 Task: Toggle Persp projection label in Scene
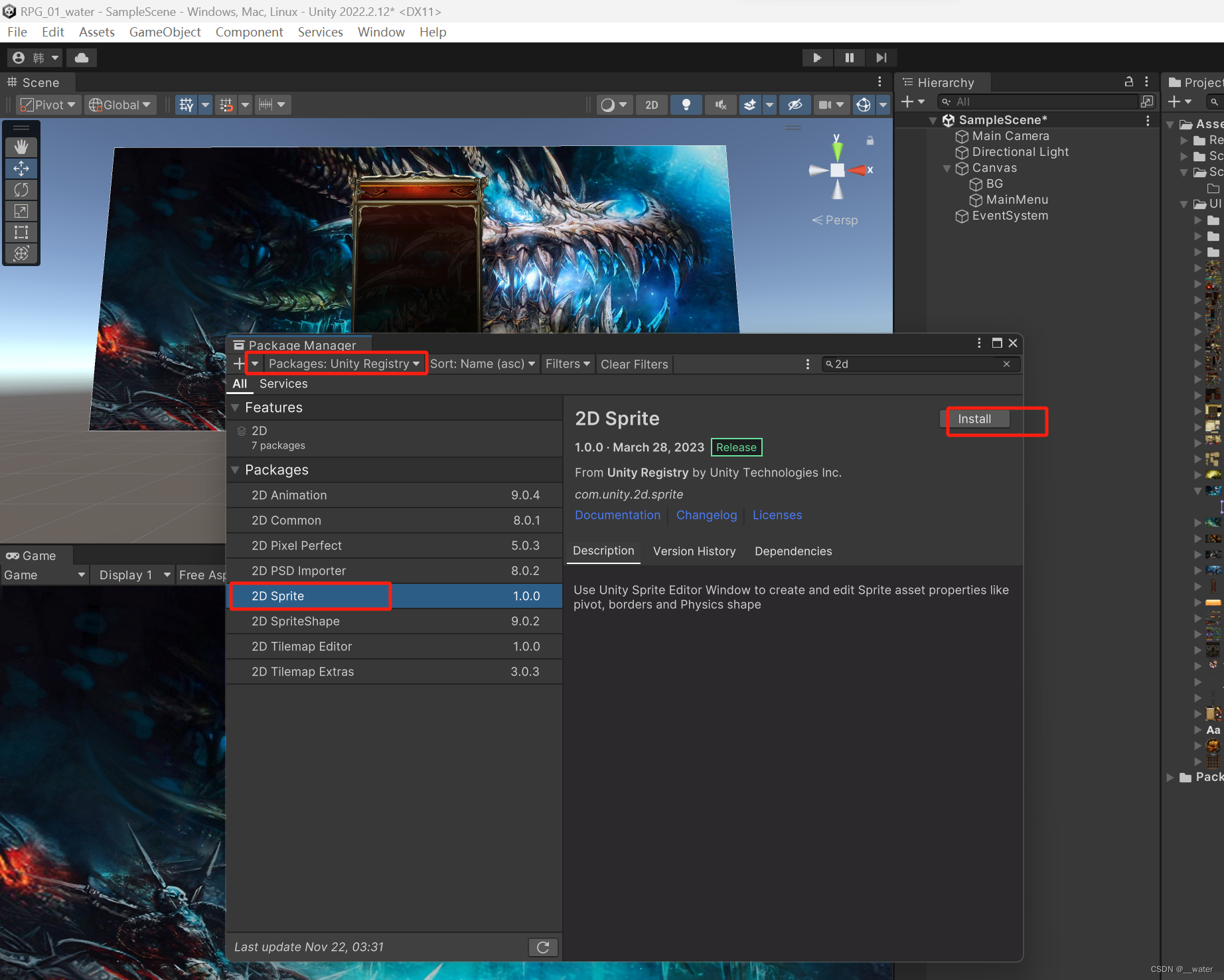coord(835,220)
